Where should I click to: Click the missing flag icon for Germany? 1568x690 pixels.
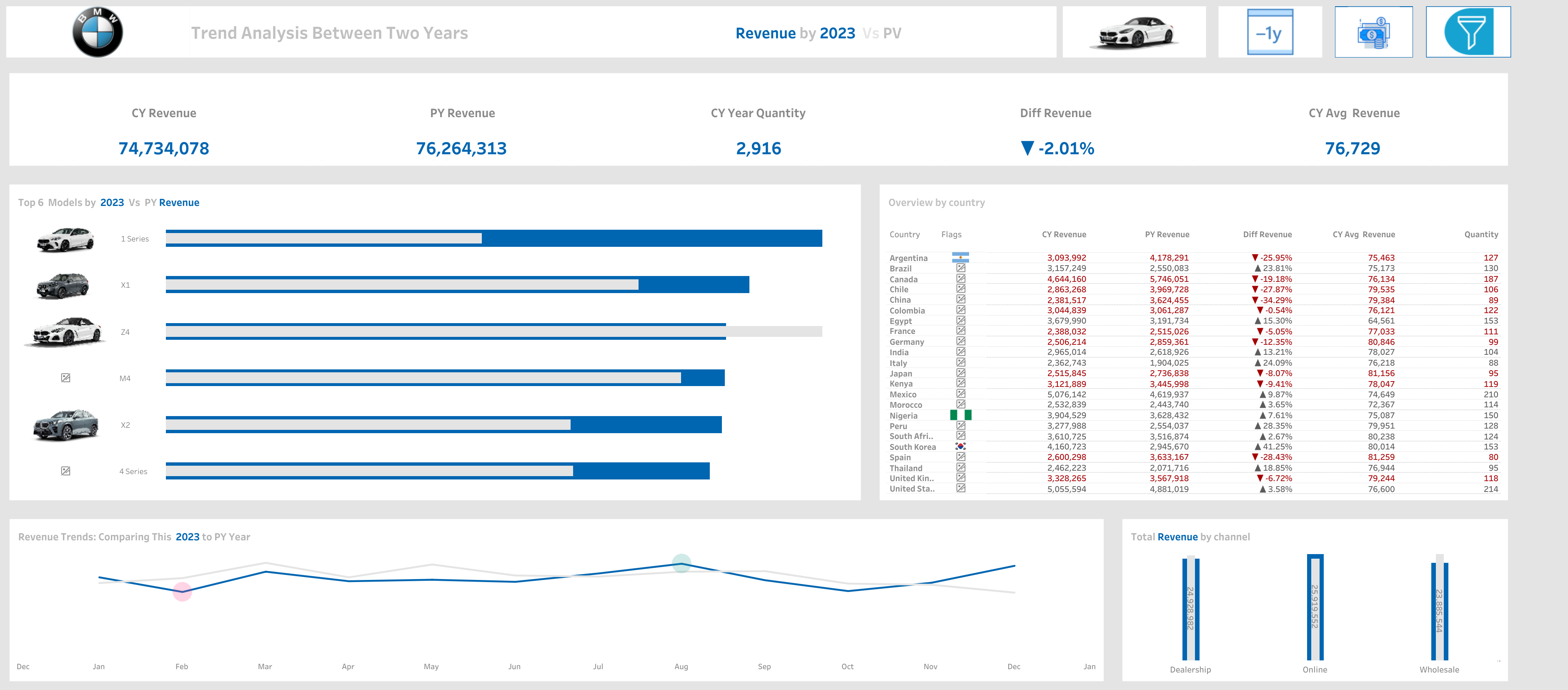point(961,341)
